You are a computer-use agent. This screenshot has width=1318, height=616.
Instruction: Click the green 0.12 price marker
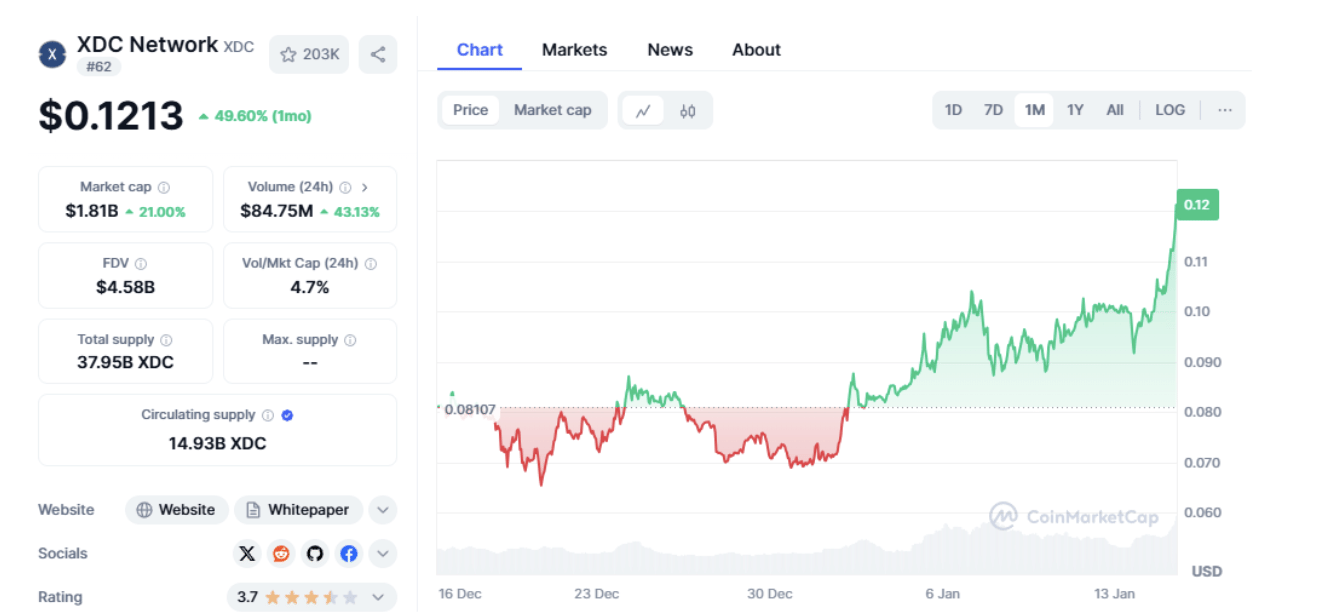1197,205
